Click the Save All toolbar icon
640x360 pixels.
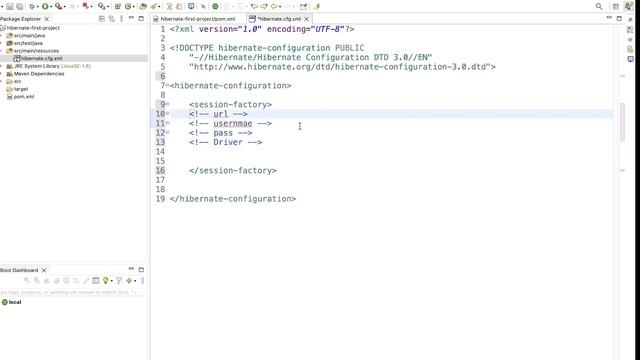pyautogui.click(x=19, y=7)
